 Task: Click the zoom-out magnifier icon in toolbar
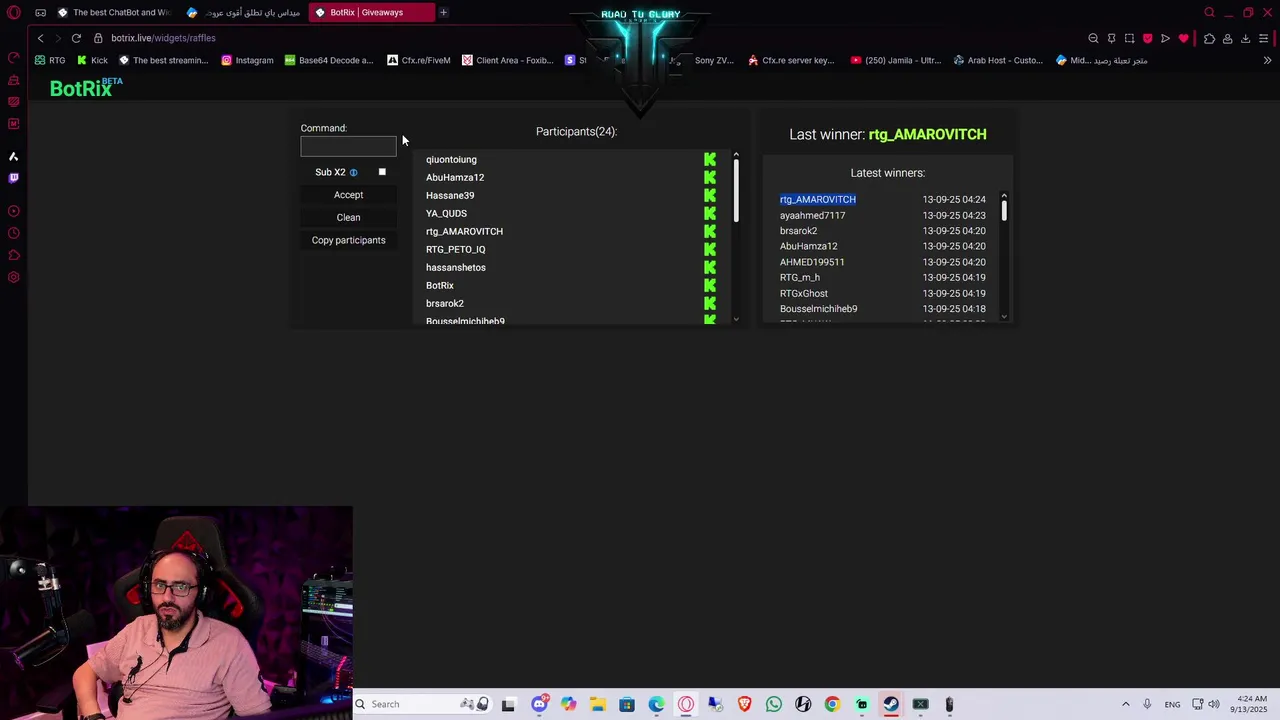click(x=1093, y=38)
